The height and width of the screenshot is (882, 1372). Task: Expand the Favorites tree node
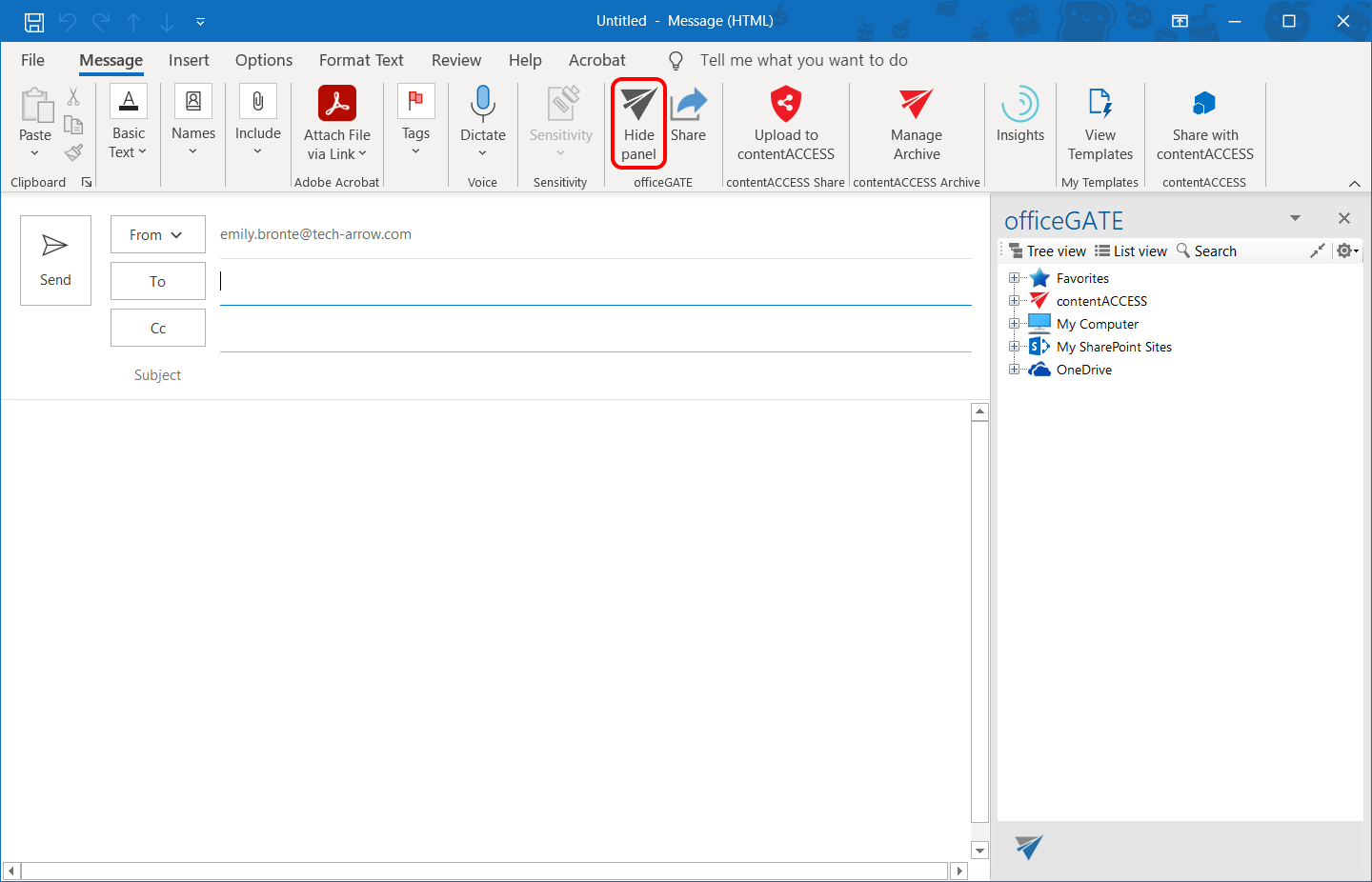click(1014, 278)
